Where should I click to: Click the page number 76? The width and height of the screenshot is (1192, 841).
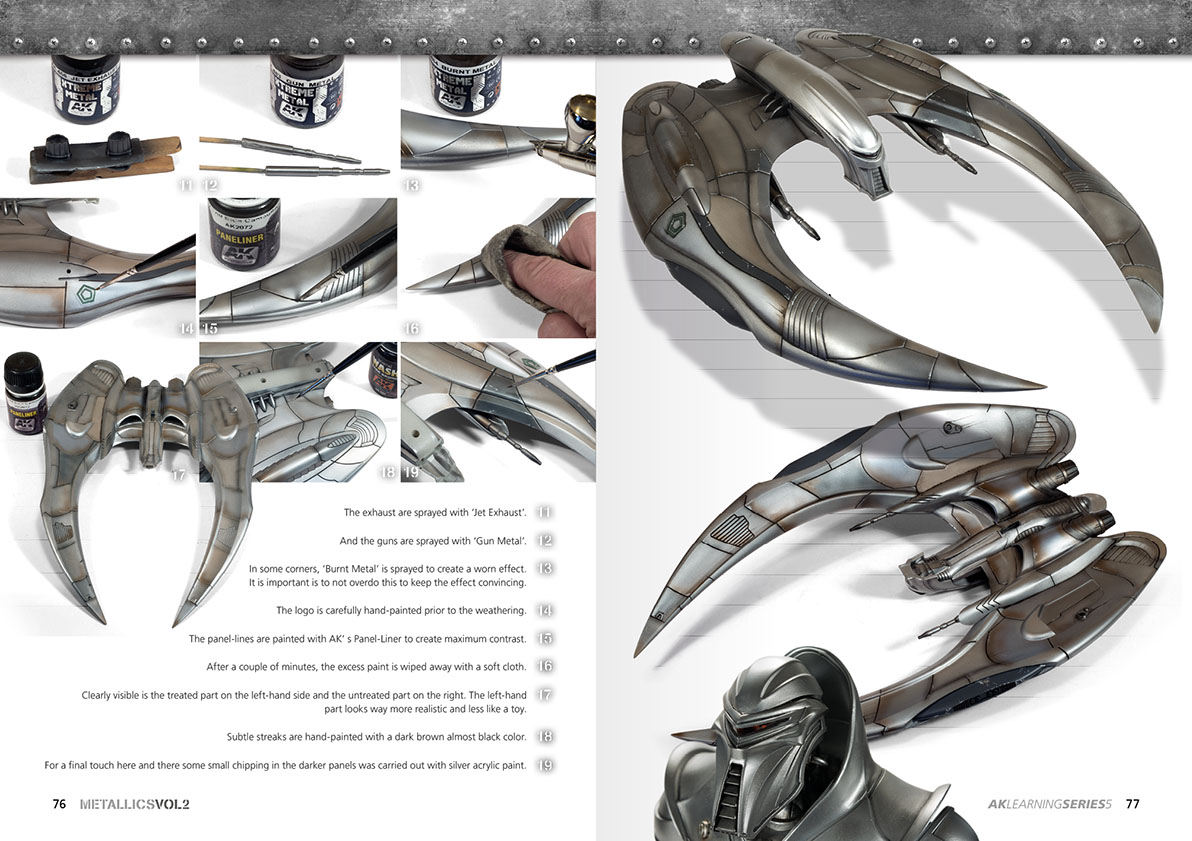click(x=59, y=804)
